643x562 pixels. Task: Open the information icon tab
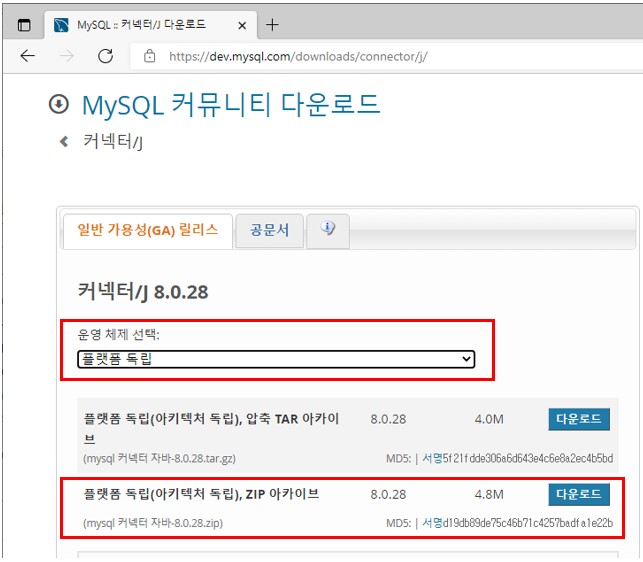[328, 231]
